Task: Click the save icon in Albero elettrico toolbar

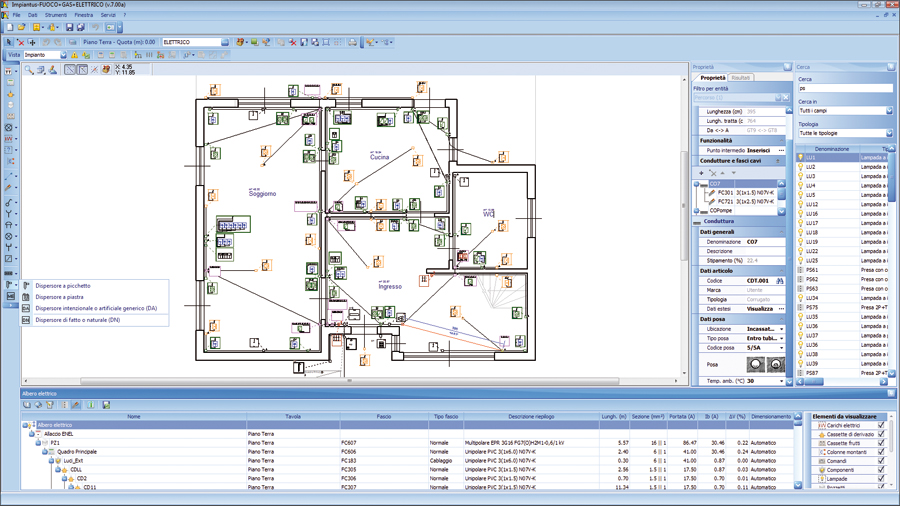Action: click(x=106, y=405)
